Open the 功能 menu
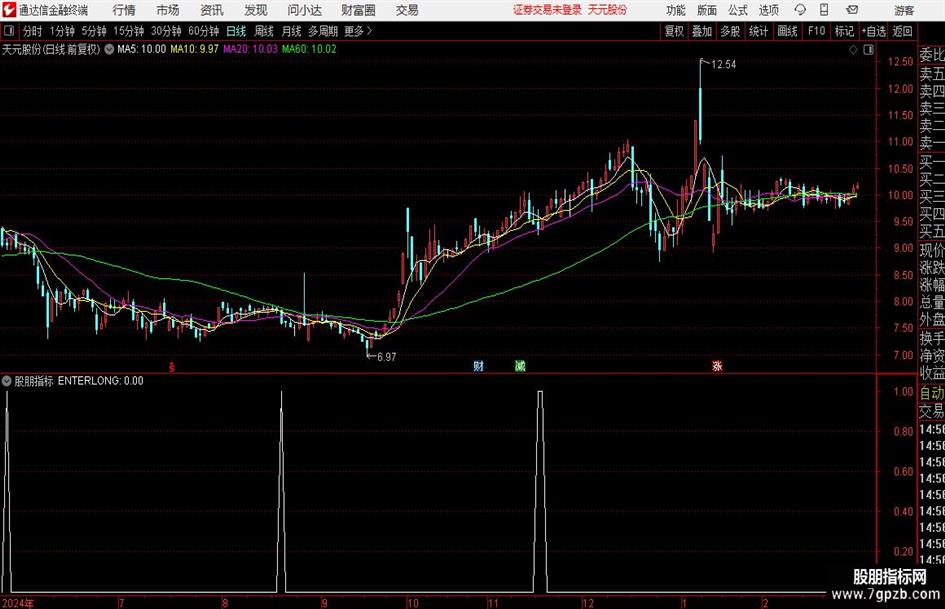945x609 pixels. (x=676, y=10)
